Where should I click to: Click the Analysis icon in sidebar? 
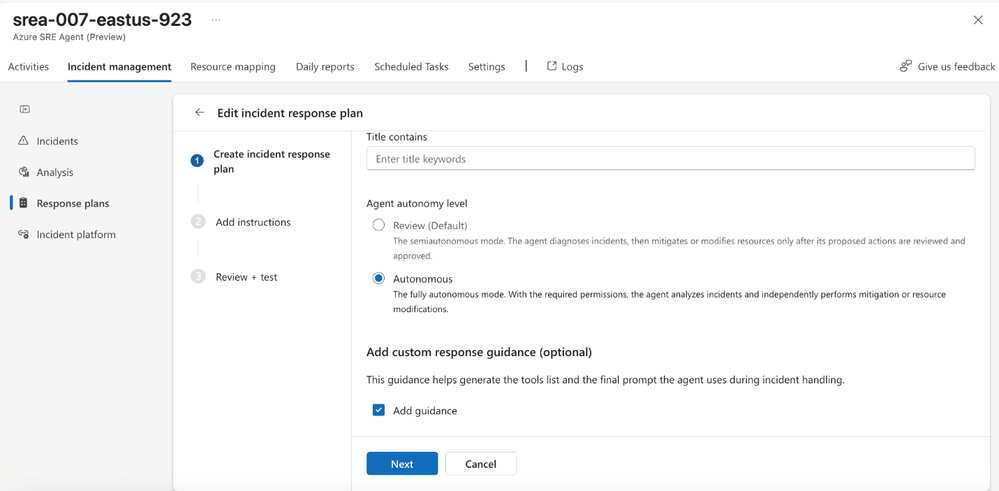pyautogui.click(x=24, y=172)
